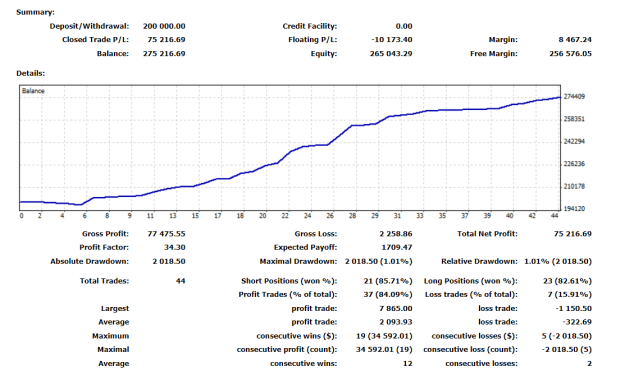Click the Maximal Drawdown value
Image resolution: width=625 pixels, height=371 pixels.
(x=379, y=261)
